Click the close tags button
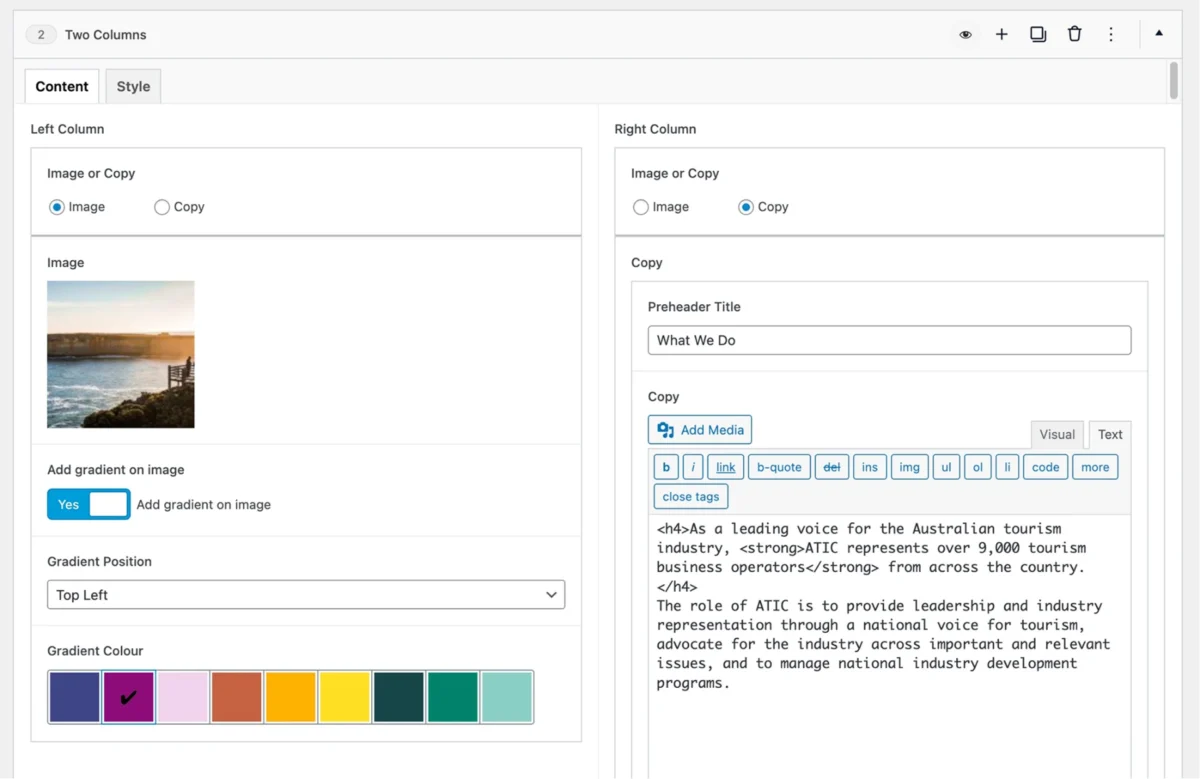The image size is (1200, 779). 690,496
